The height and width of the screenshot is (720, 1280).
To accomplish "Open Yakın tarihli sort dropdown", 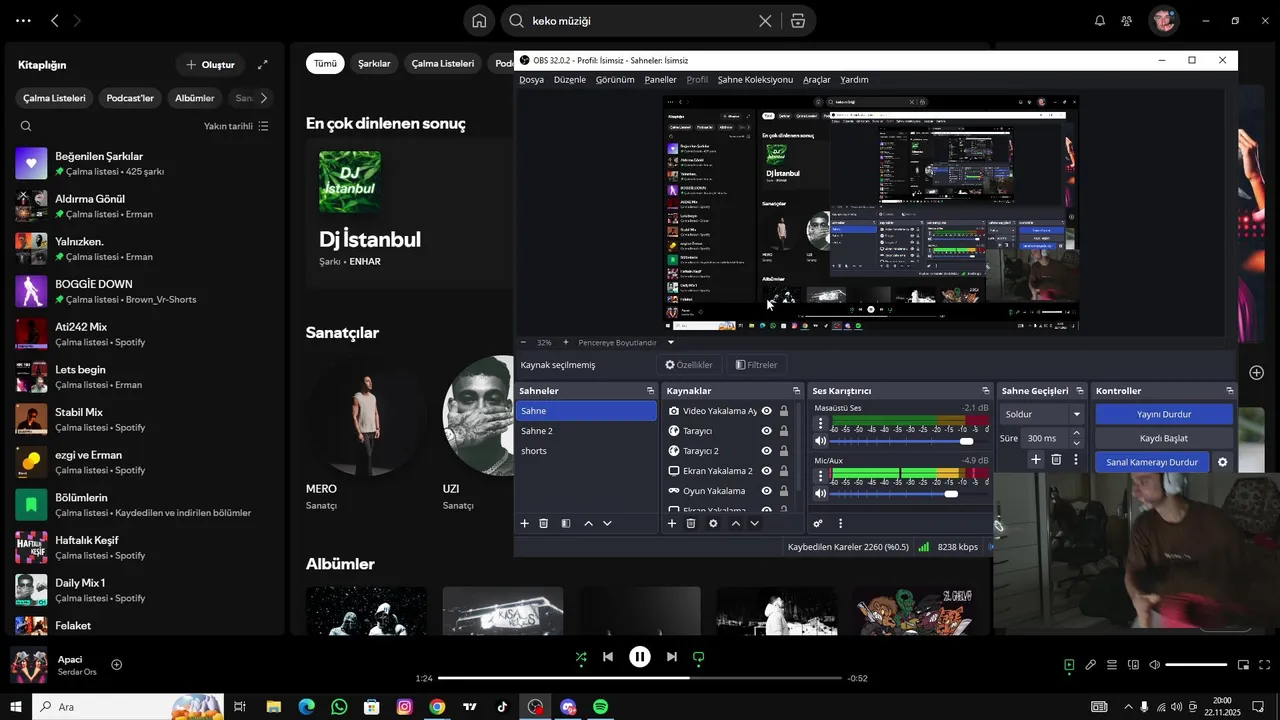I will tap(236, 126).
